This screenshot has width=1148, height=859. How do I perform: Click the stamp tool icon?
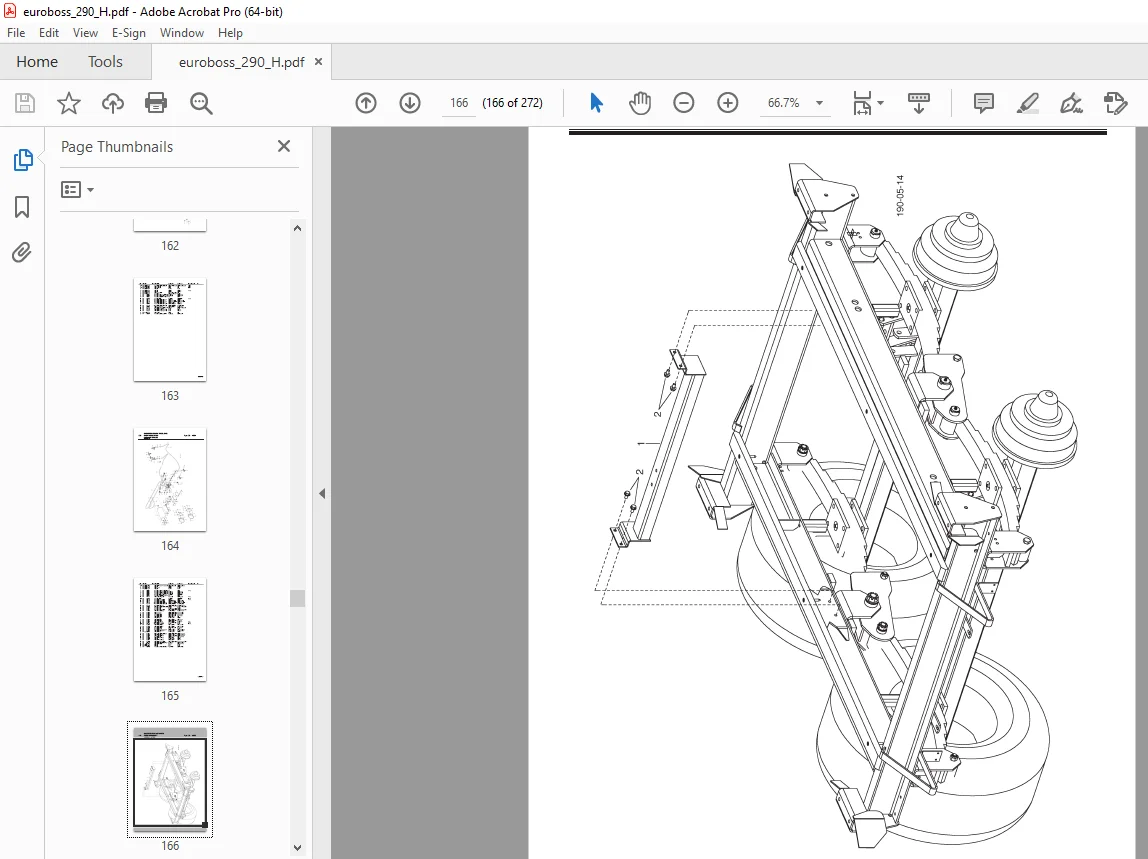click(1116, 103)
